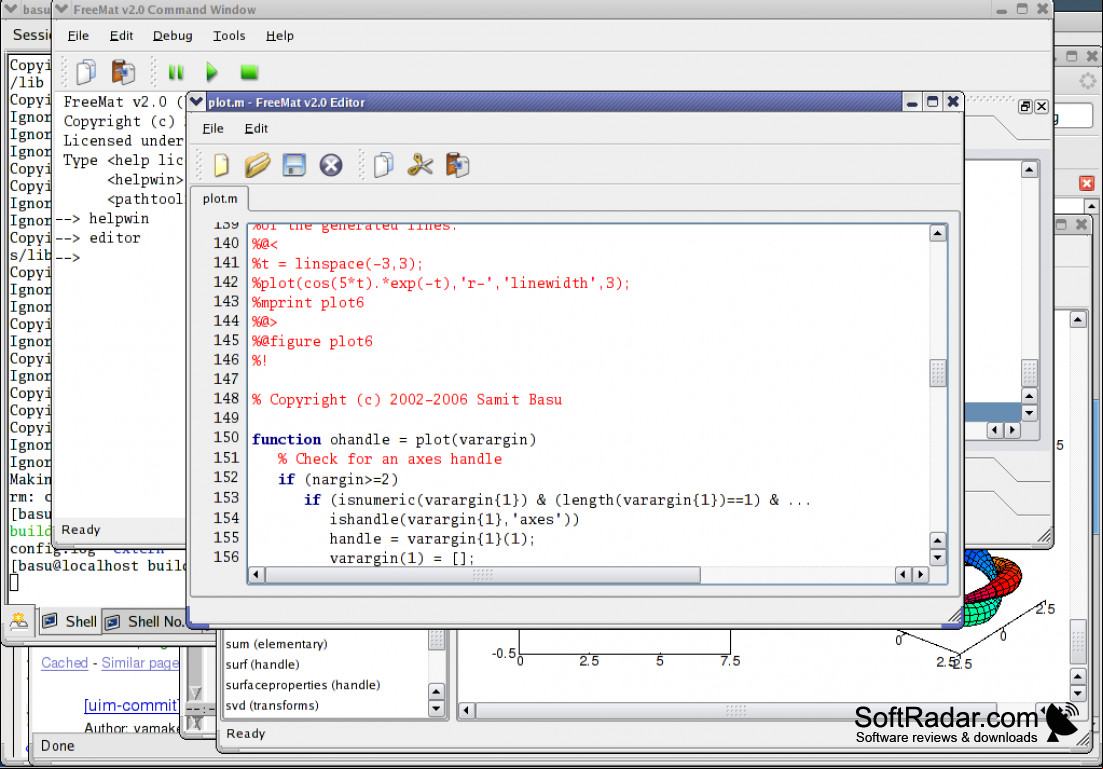Click the '% Check for an axes handle' comment
This screenshot has width=1103, height=769.
tap(390, 459)
